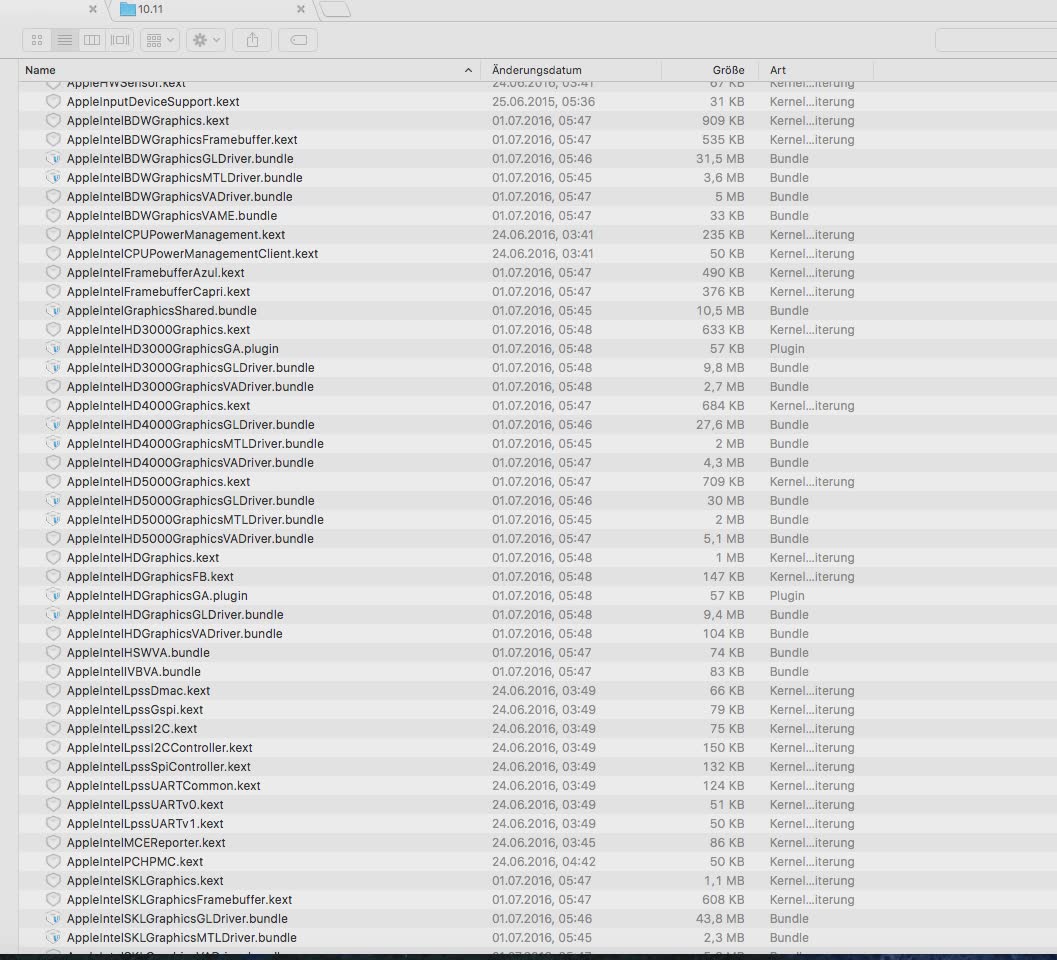Viewport: 1057px width, 960px height.
Task: Close the 10.11 tab
Action: (301, 9)
